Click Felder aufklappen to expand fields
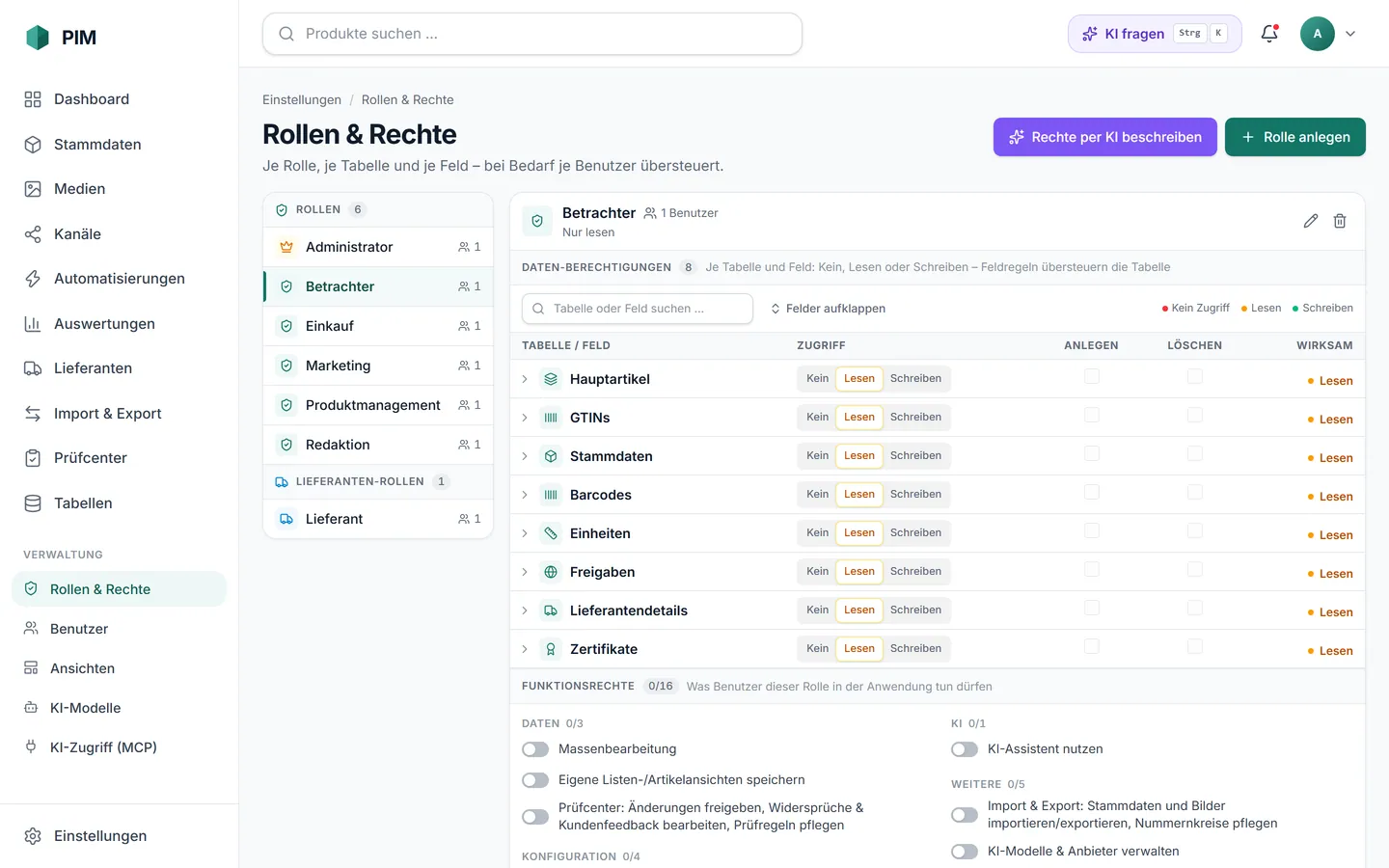The width and height of the screenshot is (1389, 868). click(828, 309)
